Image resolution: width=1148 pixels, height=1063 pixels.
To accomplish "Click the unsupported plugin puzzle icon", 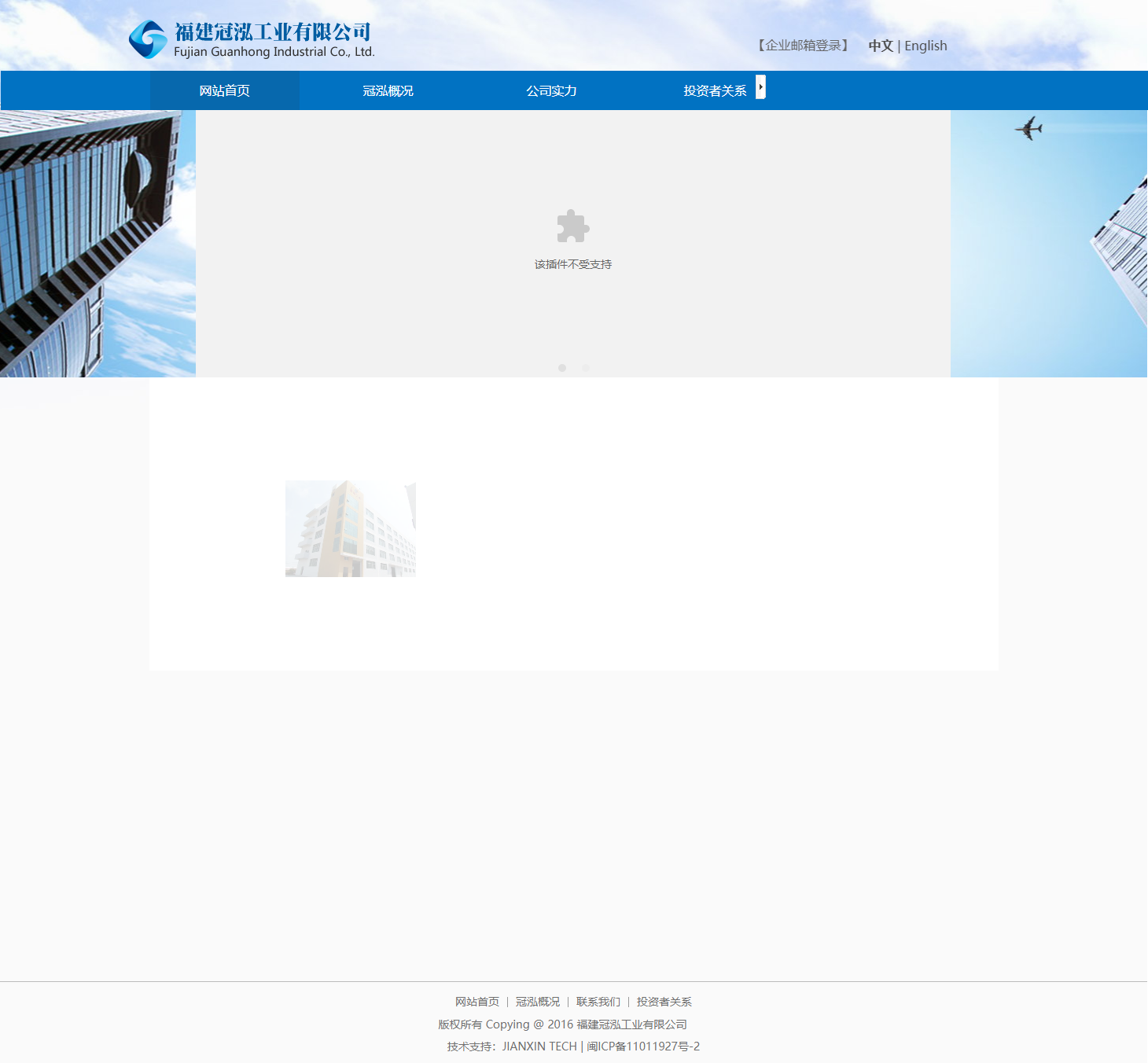I will (573, 226).
